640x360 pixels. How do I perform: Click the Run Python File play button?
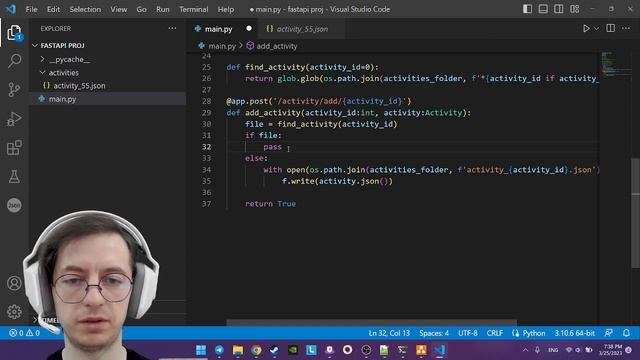586,29
